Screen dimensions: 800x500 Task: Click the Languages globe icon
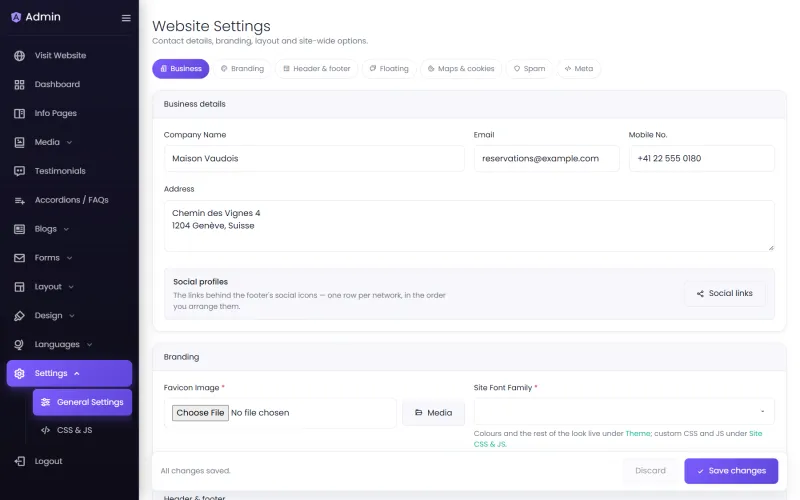coord(19,345)
